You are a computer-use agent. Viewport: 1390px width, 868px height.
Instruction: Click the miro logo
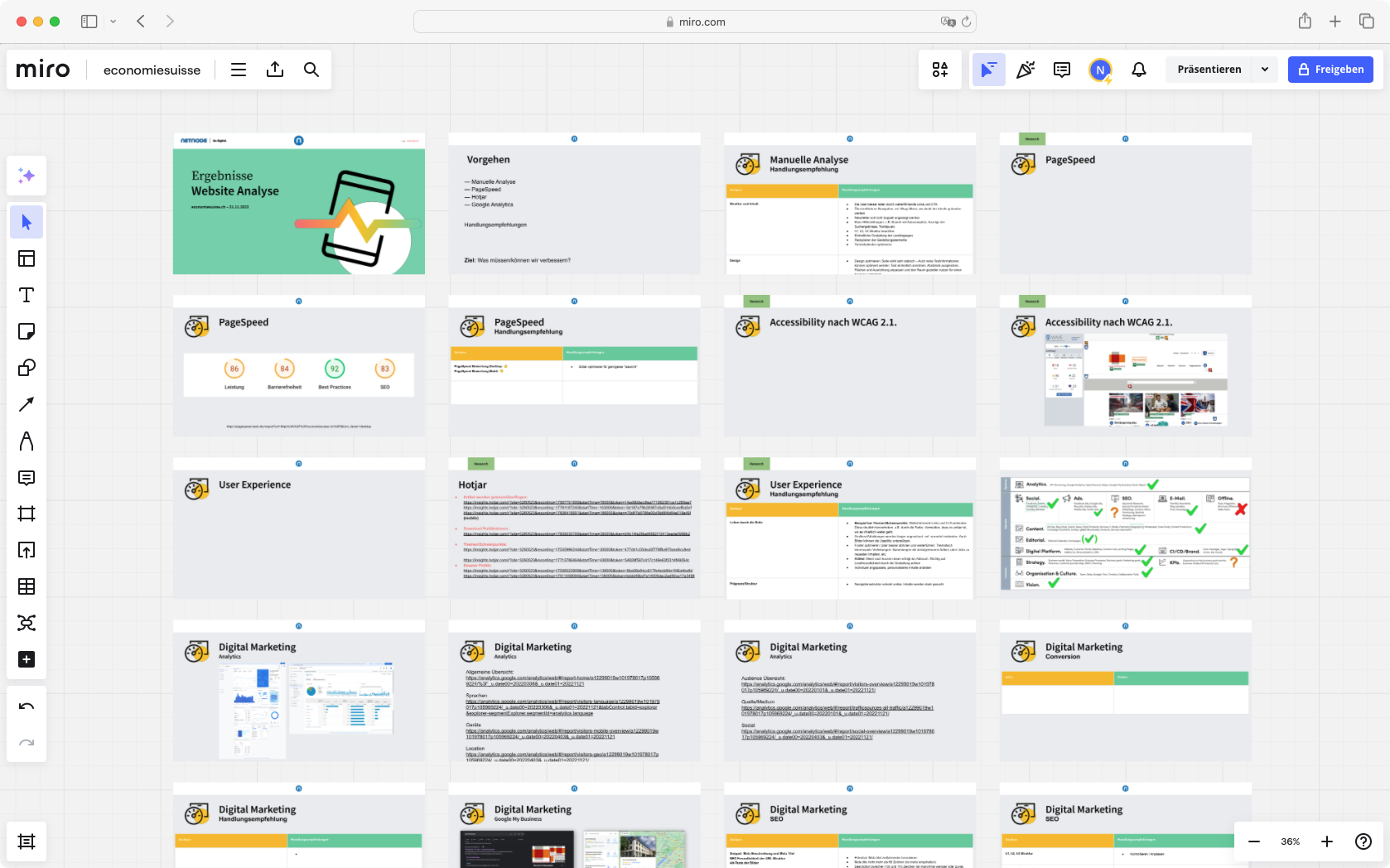43,70
